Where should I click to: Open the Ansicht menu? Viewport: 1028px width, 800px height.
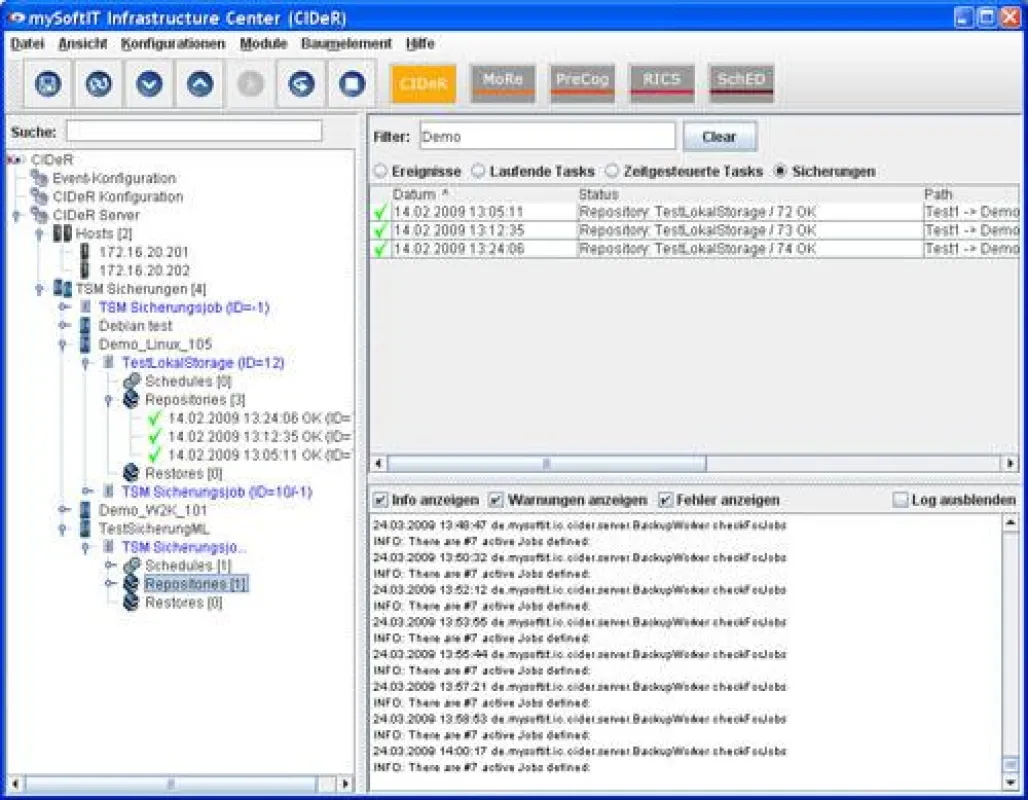[x=83, y=43]
